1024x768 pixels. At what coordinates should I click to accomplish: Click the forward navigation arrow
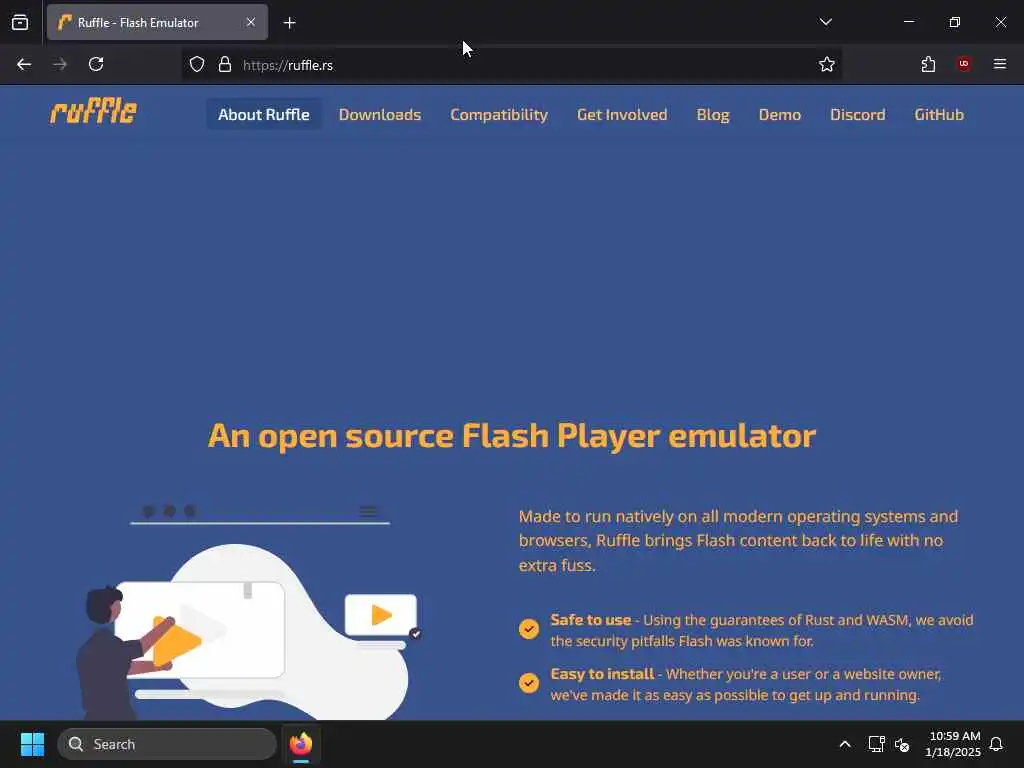(60, 65)
